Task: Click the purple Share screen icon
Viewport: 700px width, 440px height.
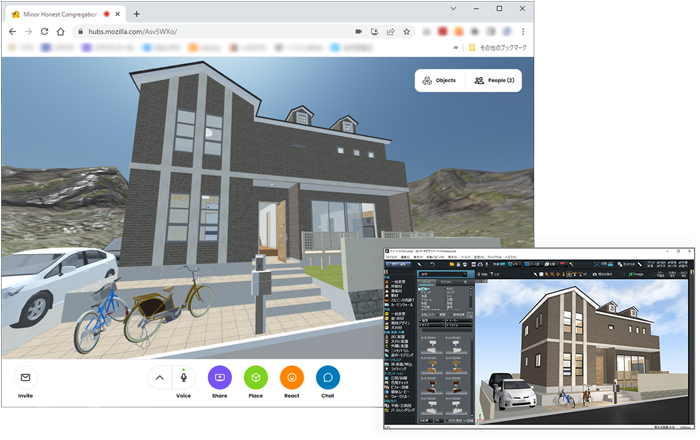Action: (x=219, y=378)
